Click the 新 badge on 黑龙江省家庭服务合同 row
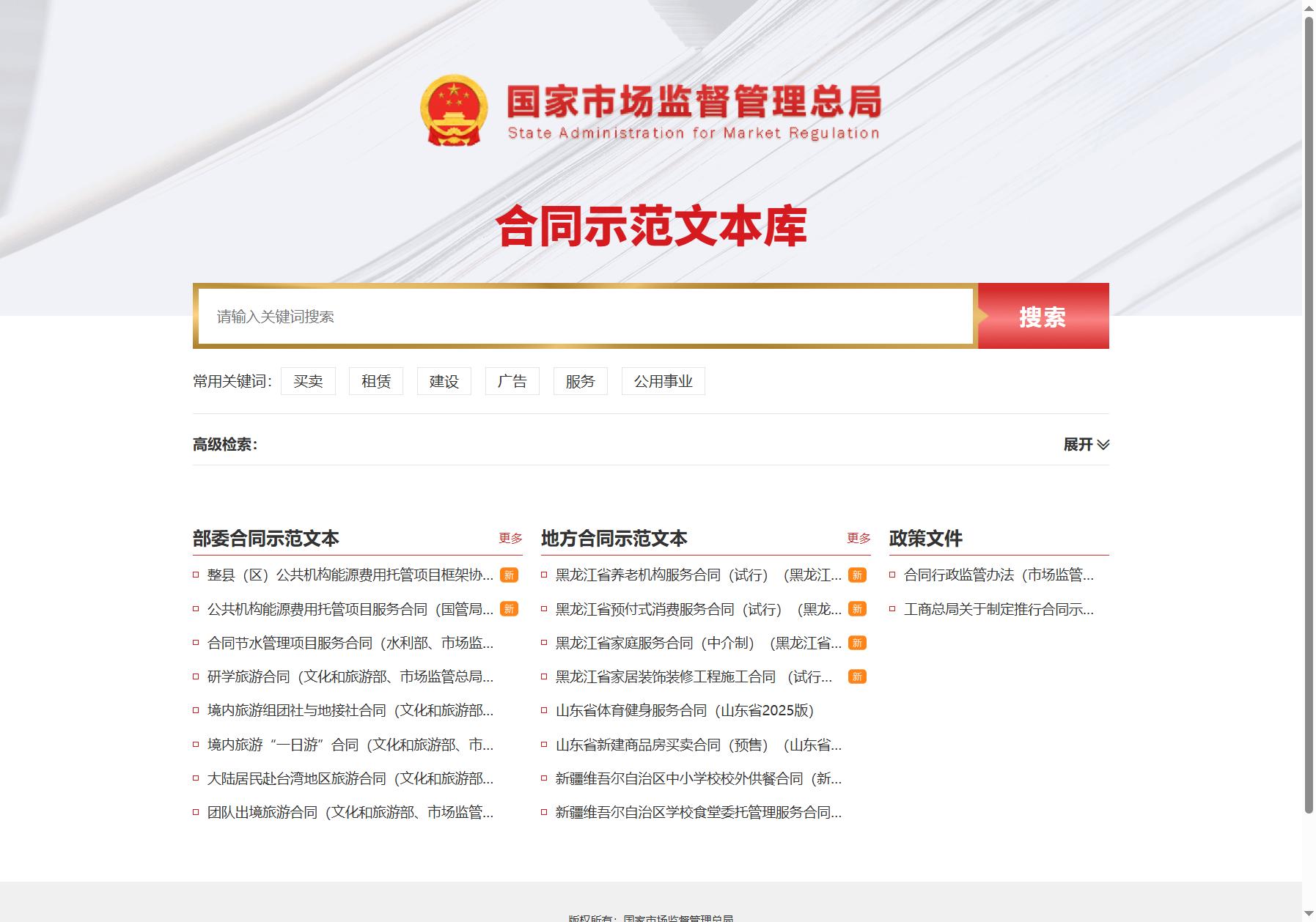Image resolution: width=1316 pixels, height=922 pixels. tap(857, 643)
